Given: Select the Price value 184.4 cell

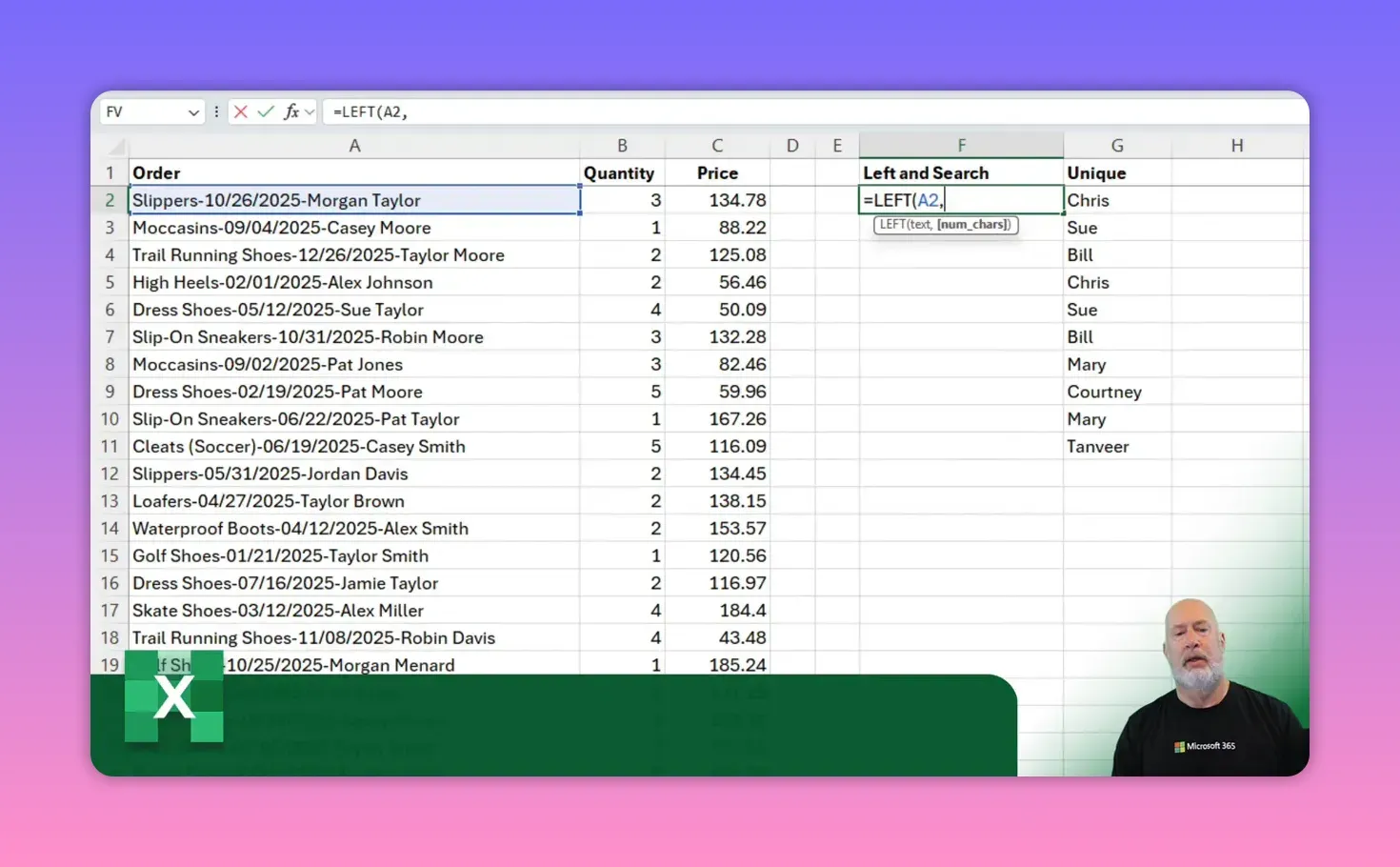Looking at the screenshot, I should [x=717, y=610].
